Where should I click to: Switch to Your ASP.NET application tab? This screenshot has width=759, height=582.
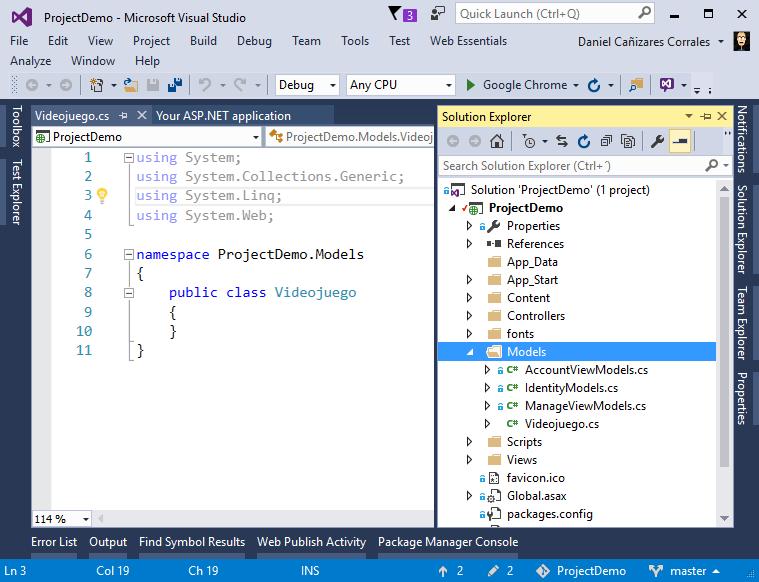(x=223, y=116)
